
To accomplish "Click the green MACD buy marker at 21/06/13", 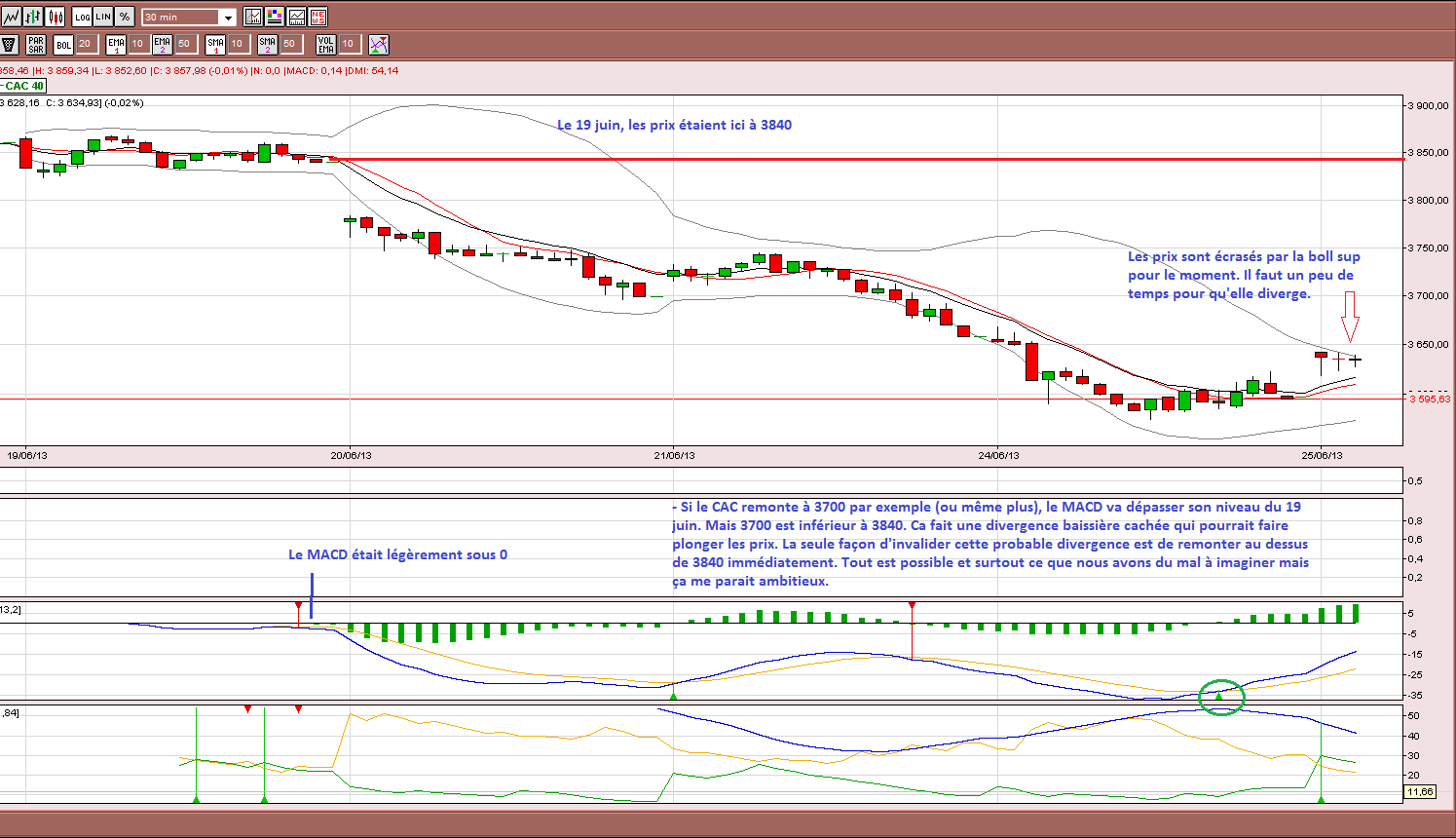I will tap(673, 696).
